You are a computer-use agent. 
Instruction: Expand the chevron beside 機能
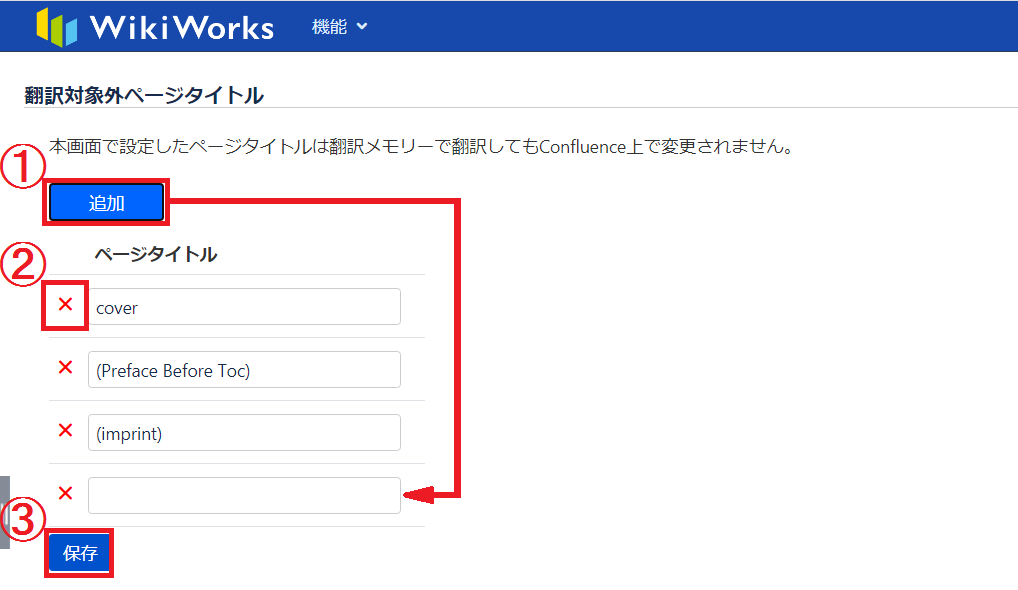click(362, 27)
